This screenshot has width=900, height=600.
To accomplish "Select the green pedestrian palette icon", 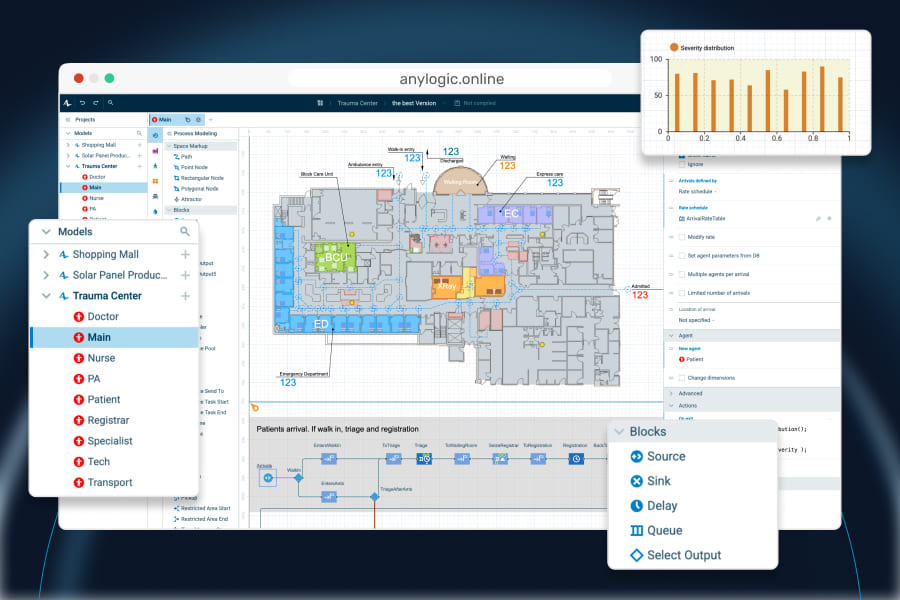I will (155, 166).
